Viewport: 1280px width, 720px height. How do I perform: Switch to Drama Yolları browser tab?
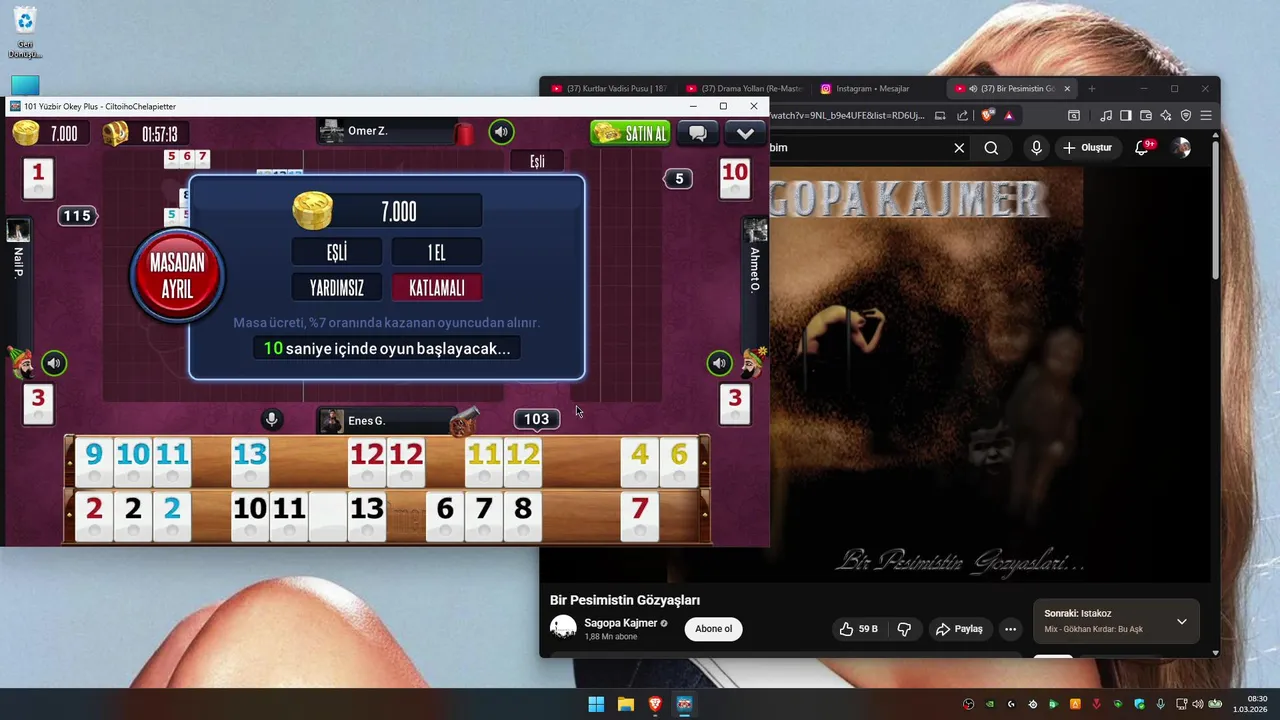click(743, 89)
